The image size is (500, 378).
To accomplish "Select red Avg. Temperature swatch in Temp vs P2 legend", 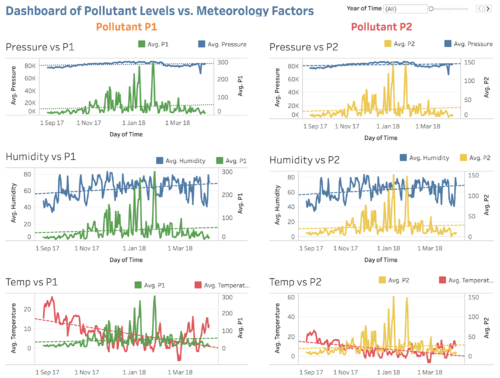I will click(x=442, y=280).
